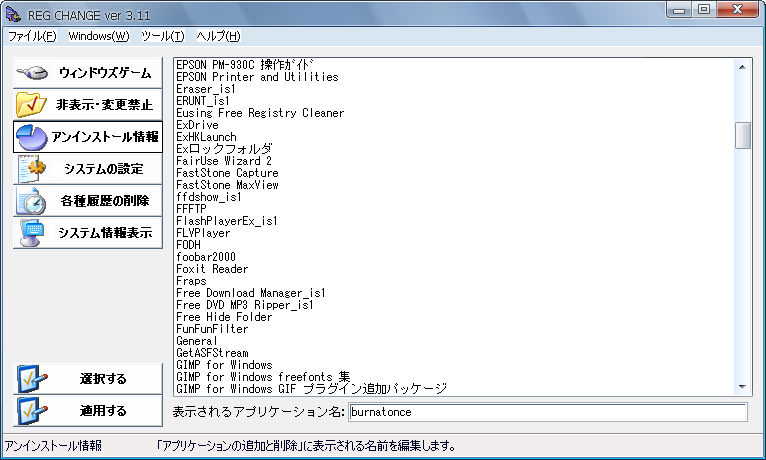Click the REG CHANGE title bar app icon
The height and width of the screenshot is (460, 766).
13,15
